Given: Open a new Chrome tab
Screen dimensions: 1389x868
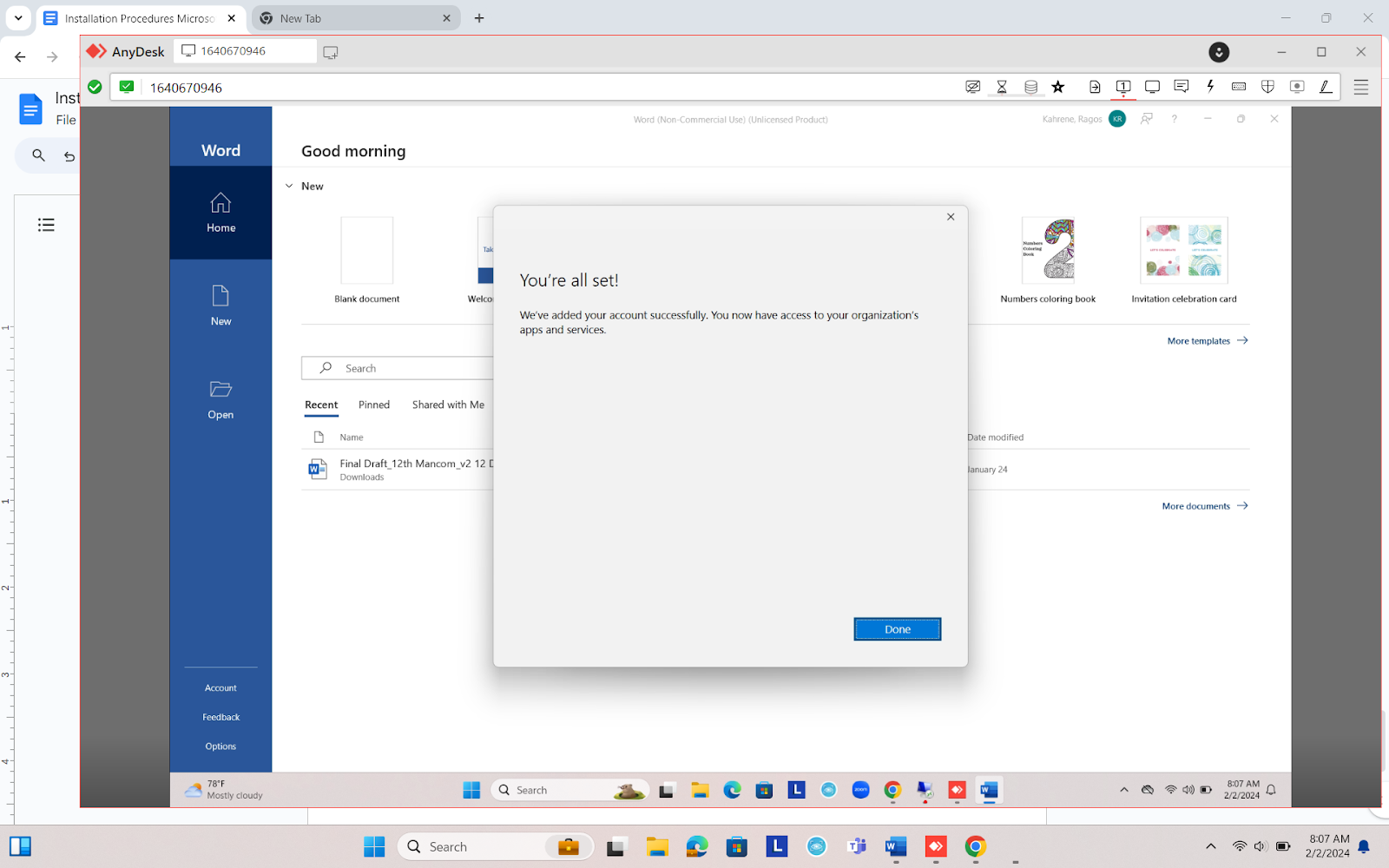Looking at the screenshot, I should [x=479, y=18].
